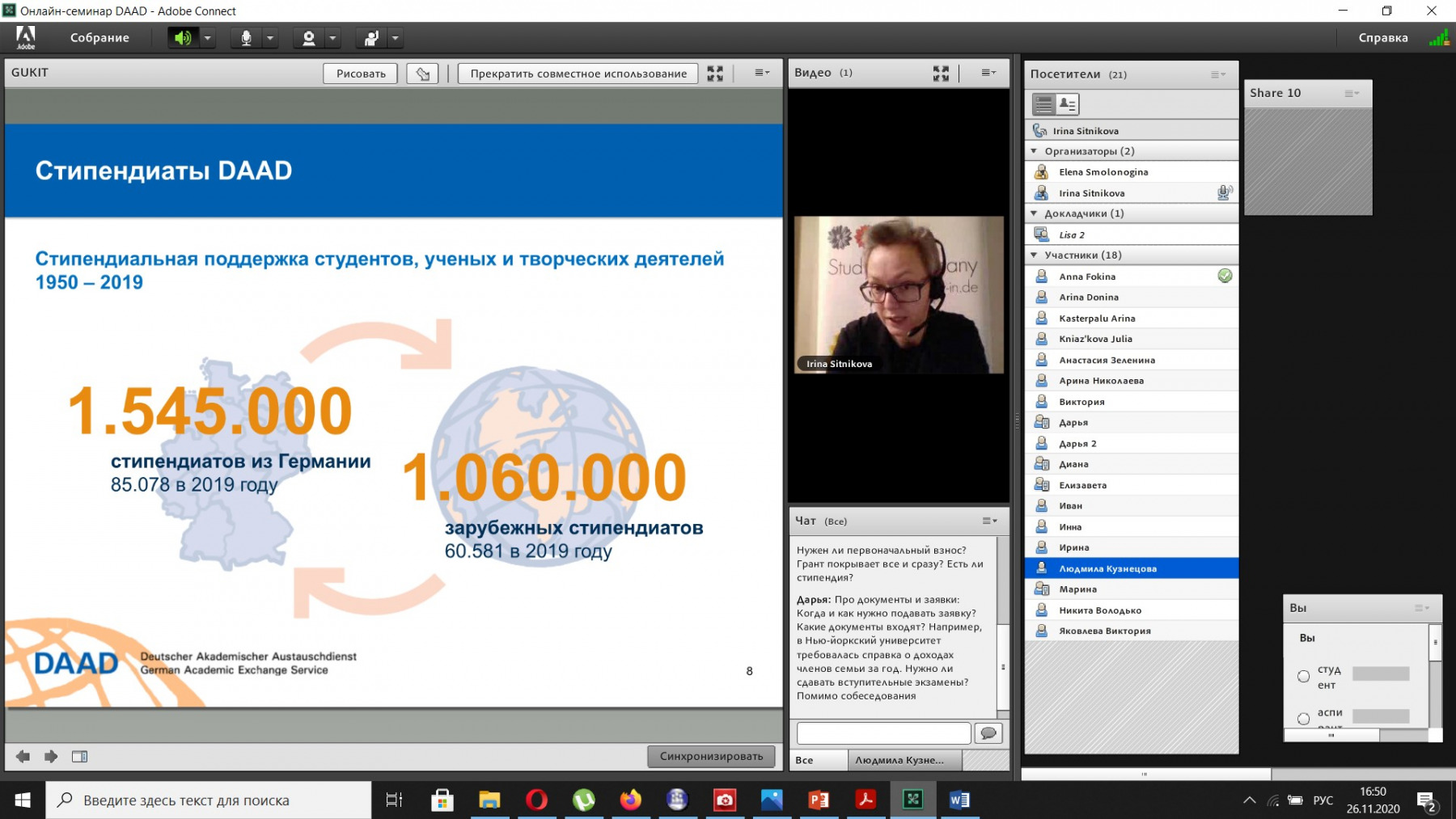
Task: Toggle slide sidebar panel icon
Action: coord(79,757)
